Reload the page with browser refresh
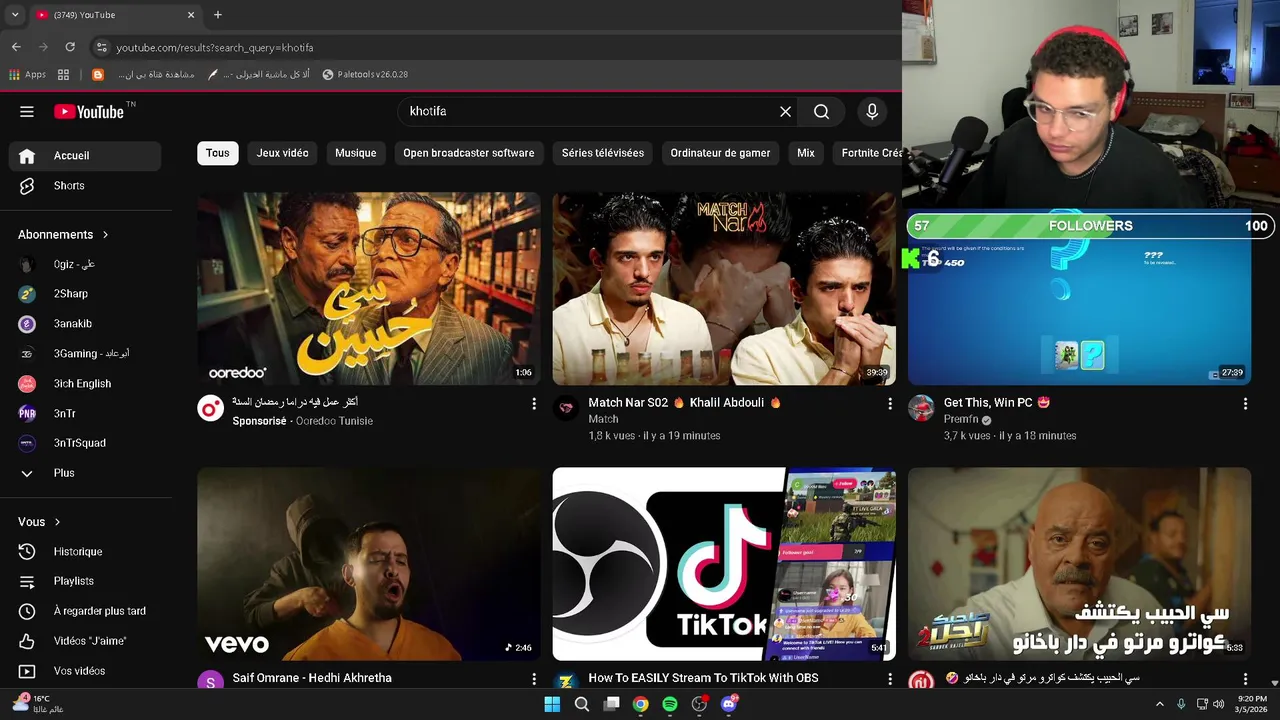 point(70,47)
